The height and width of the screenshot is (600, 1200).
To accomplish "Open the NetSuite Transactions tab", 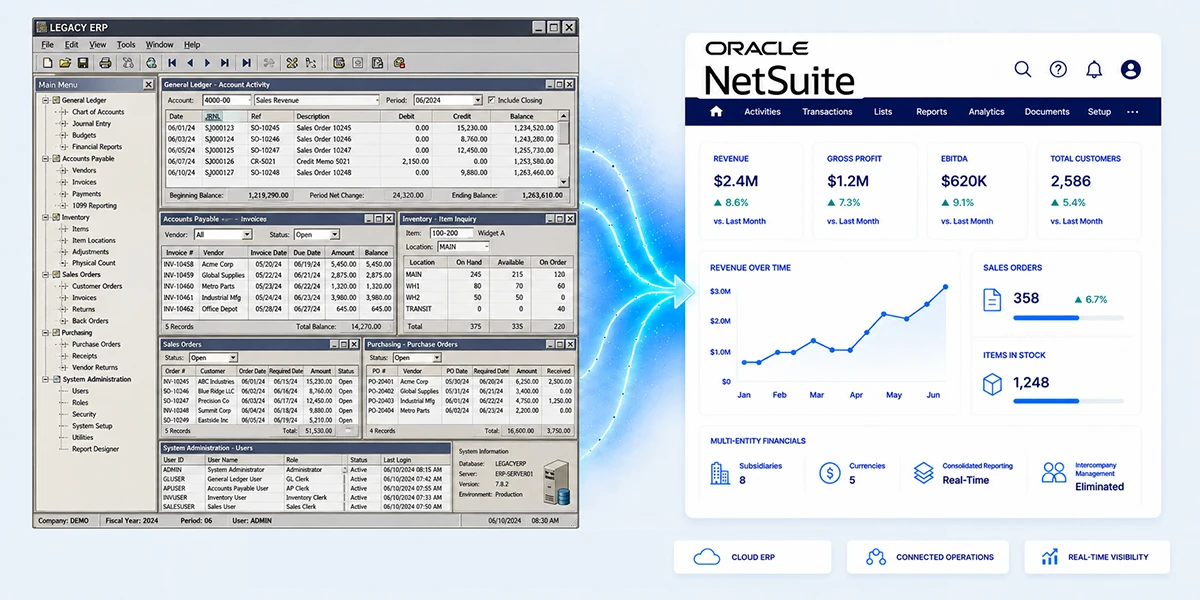I will tap(827, 112).
